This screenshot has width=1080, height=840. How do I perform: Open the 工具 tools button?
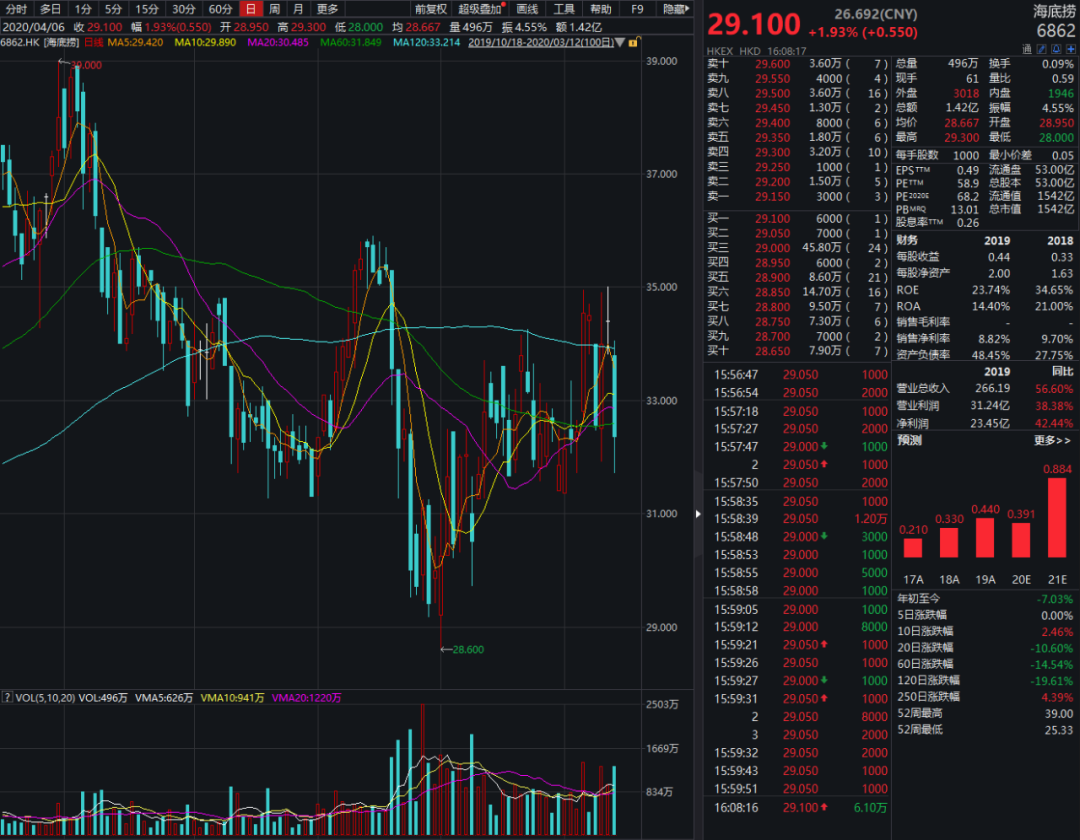point(563,9)
